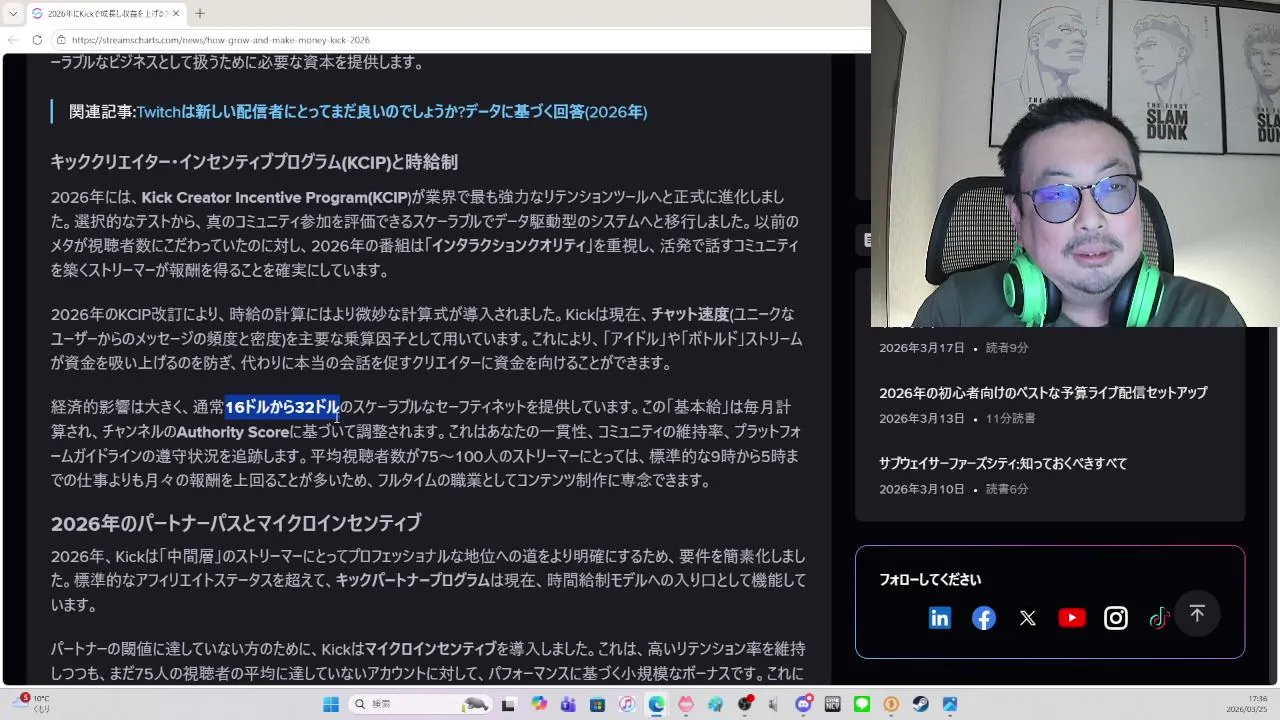1280x720 pixels.
Task: View site information lock icon
Action: point(61,40)
